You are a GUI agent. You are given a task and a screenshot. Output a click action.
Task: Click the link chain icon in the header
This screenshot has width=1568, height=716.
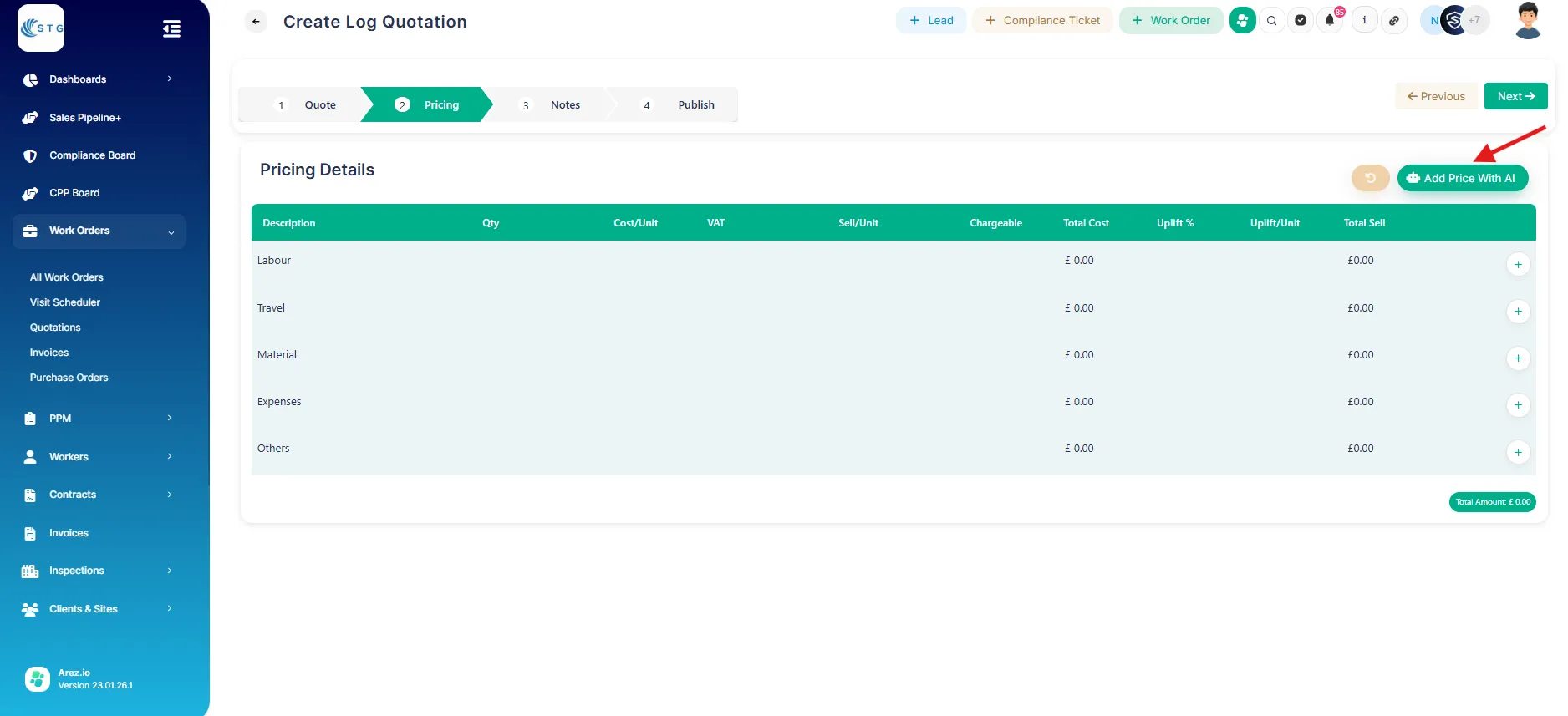(x=1394, y=21)
